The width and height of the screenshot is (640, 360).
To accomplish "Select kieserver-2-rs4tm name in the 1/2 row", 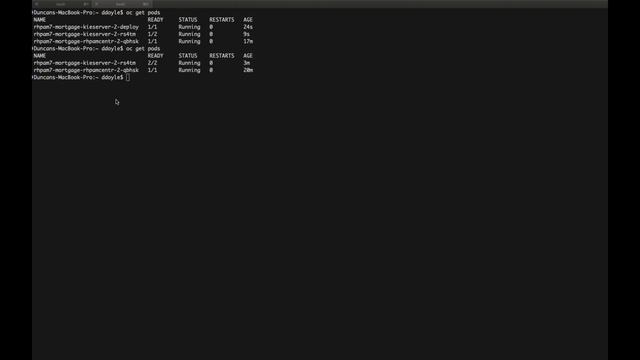I will click(x=84, y=34).
